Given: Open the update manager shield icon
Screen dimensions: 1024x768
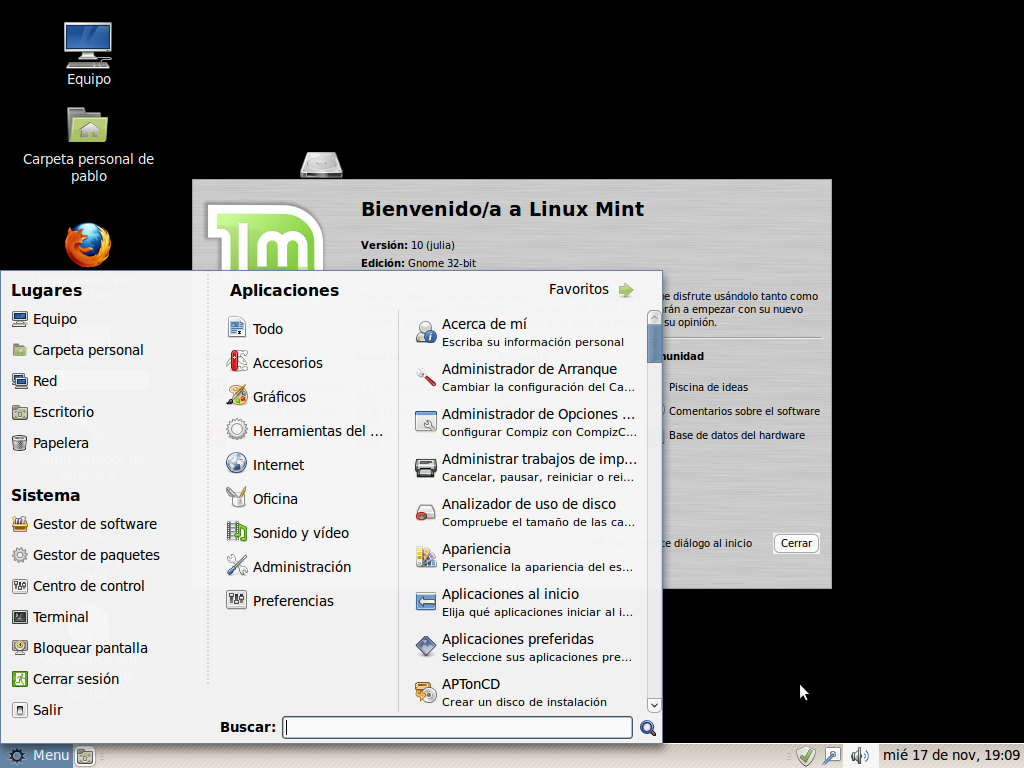Looking at the screenshot, I should coord(806,756).
